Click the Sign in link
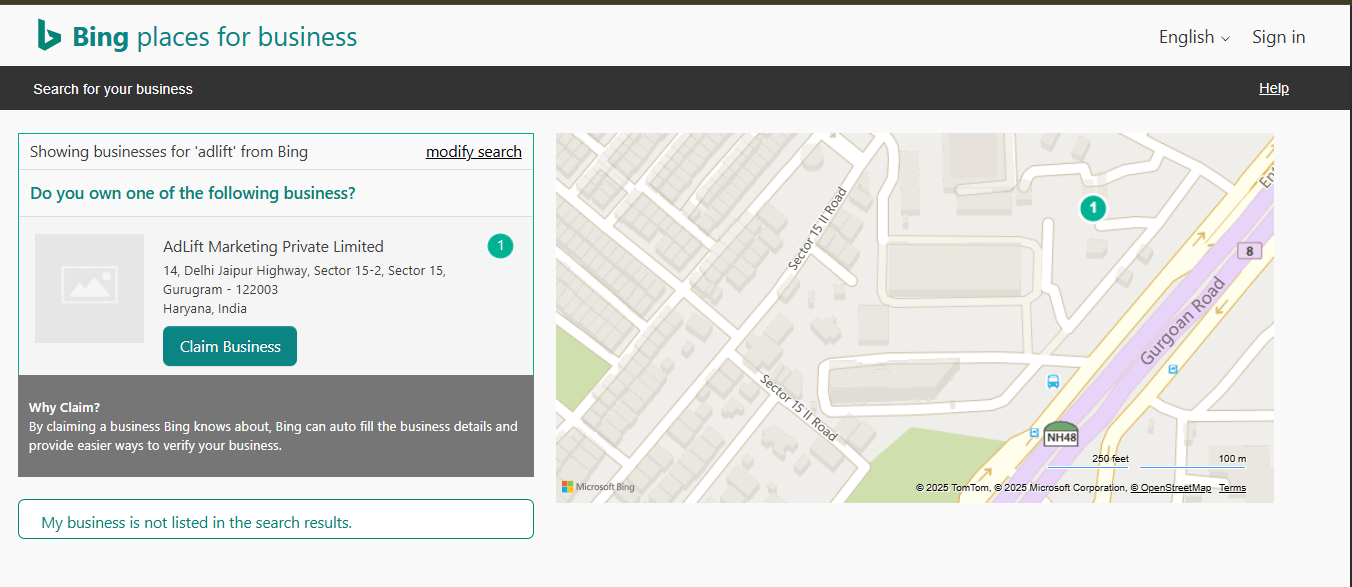This screenshot has height=587, width=1352. pyautogui.click(x=1278, y=37)
